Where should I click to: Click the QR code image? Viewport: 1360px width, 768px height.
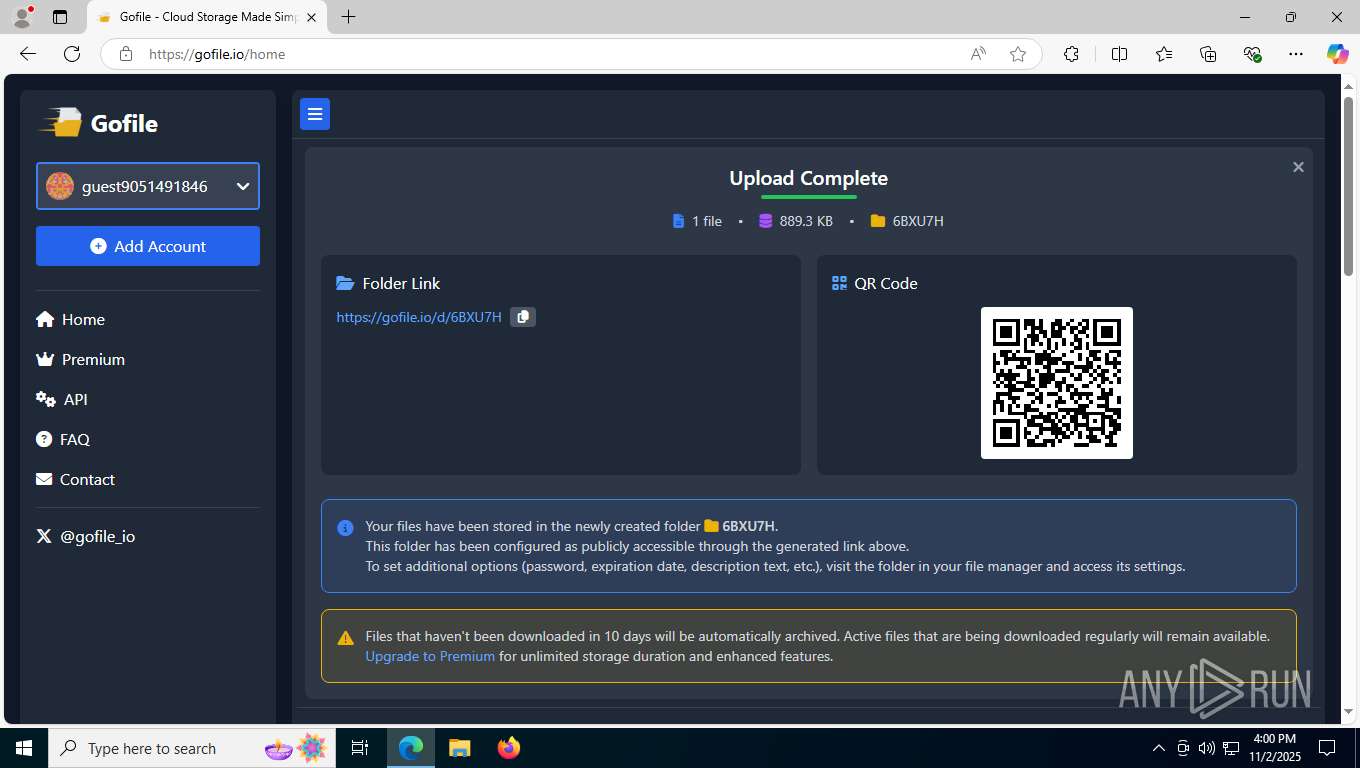tap(1057, 383)
